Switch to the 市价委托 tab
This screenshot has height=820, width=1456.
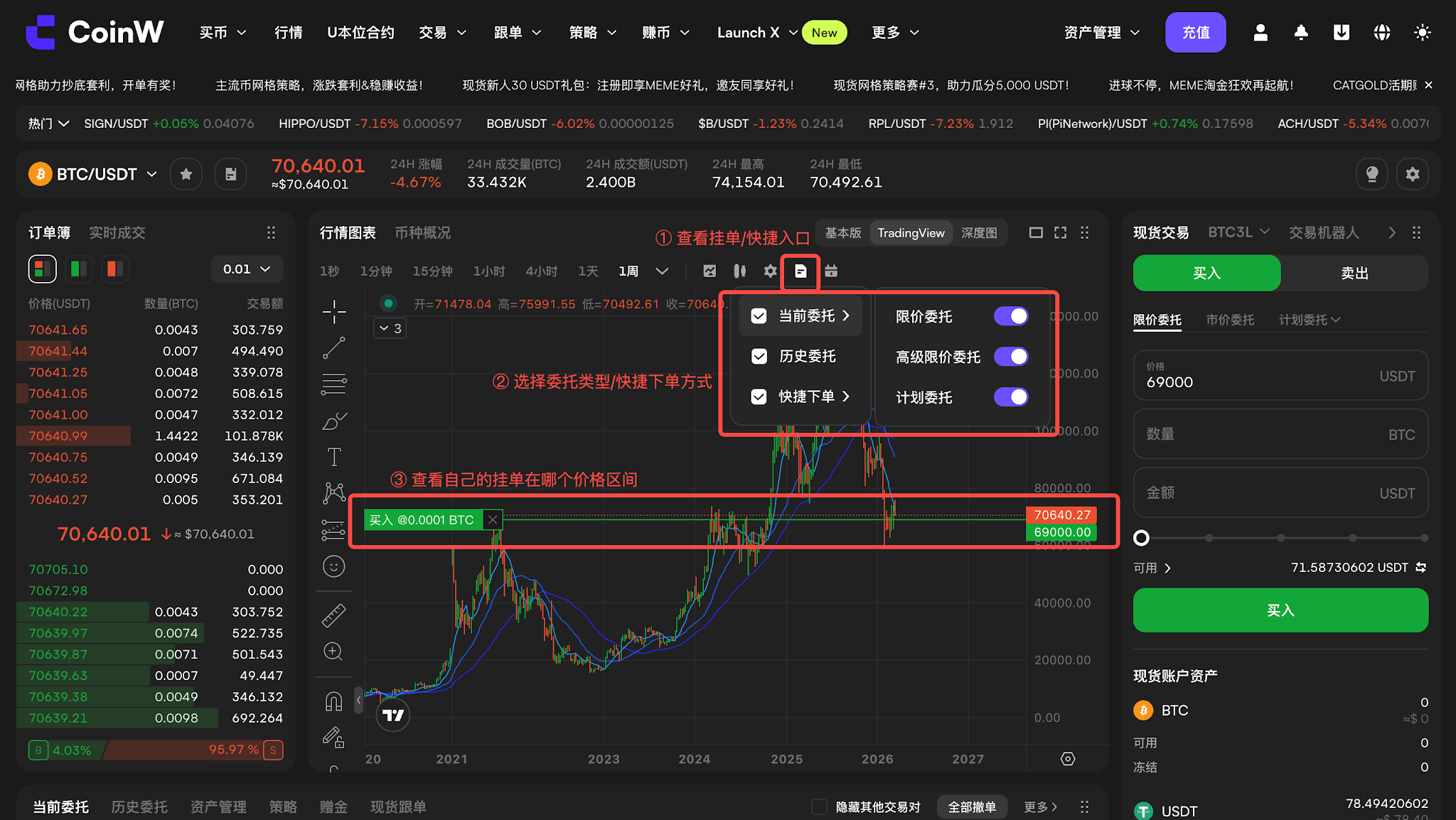(1230, 320)
